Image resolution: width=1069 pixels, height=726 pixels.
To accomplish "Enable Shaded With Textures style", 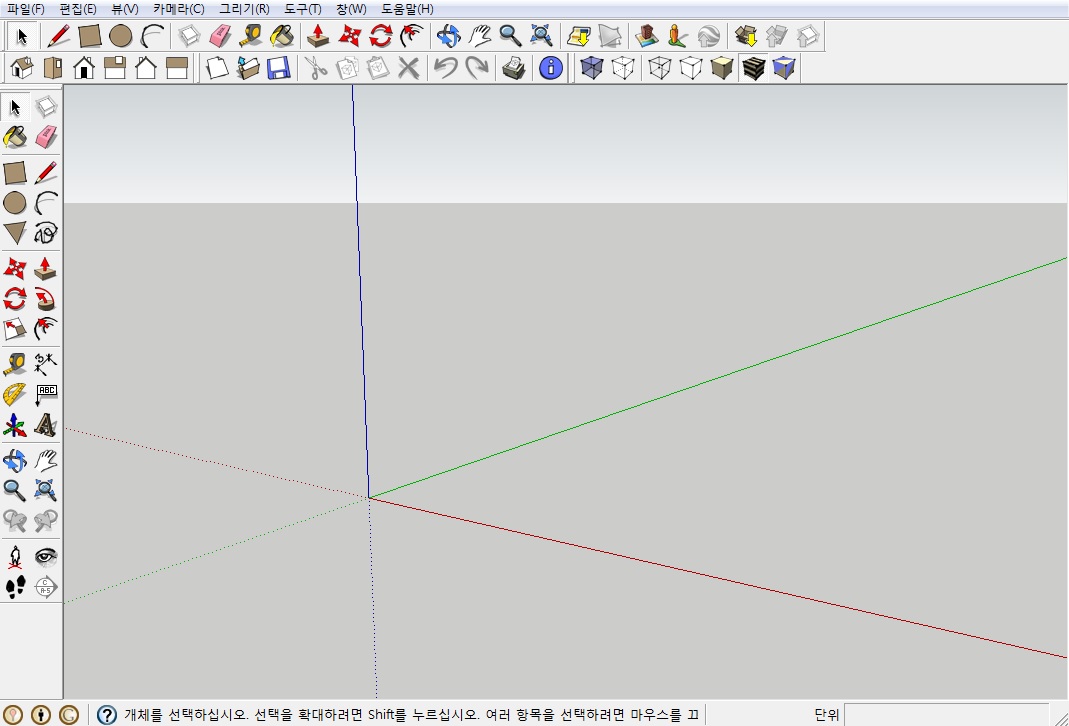I will 753,67.
